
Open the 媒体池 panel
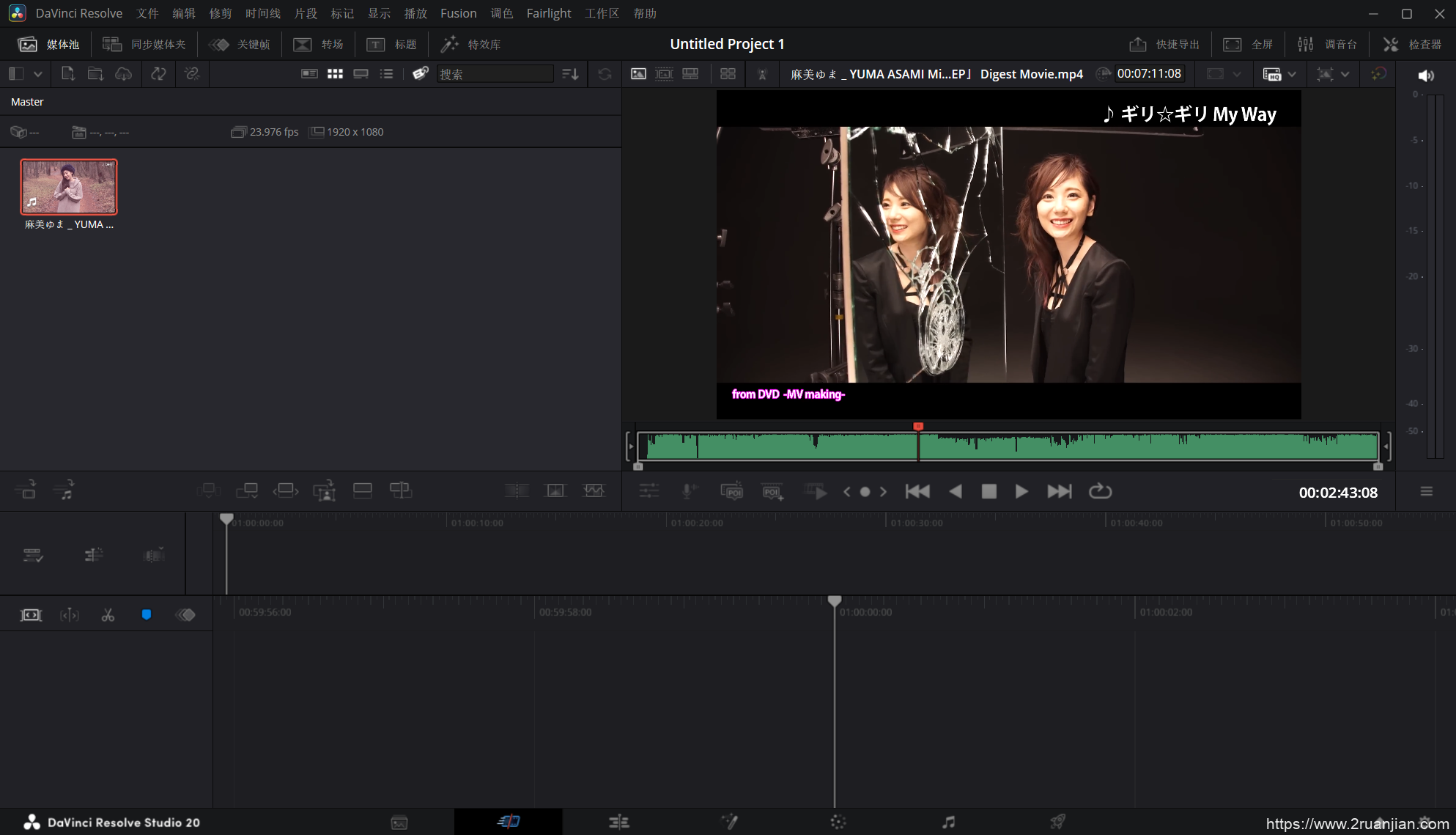tap(48, 45)
